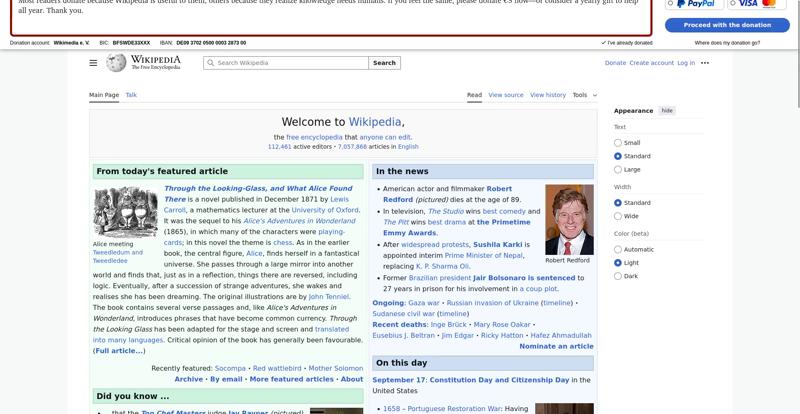Set text size to Large
Image resolution: width=800 pixels, height=414 pixels.
point(618,169)
